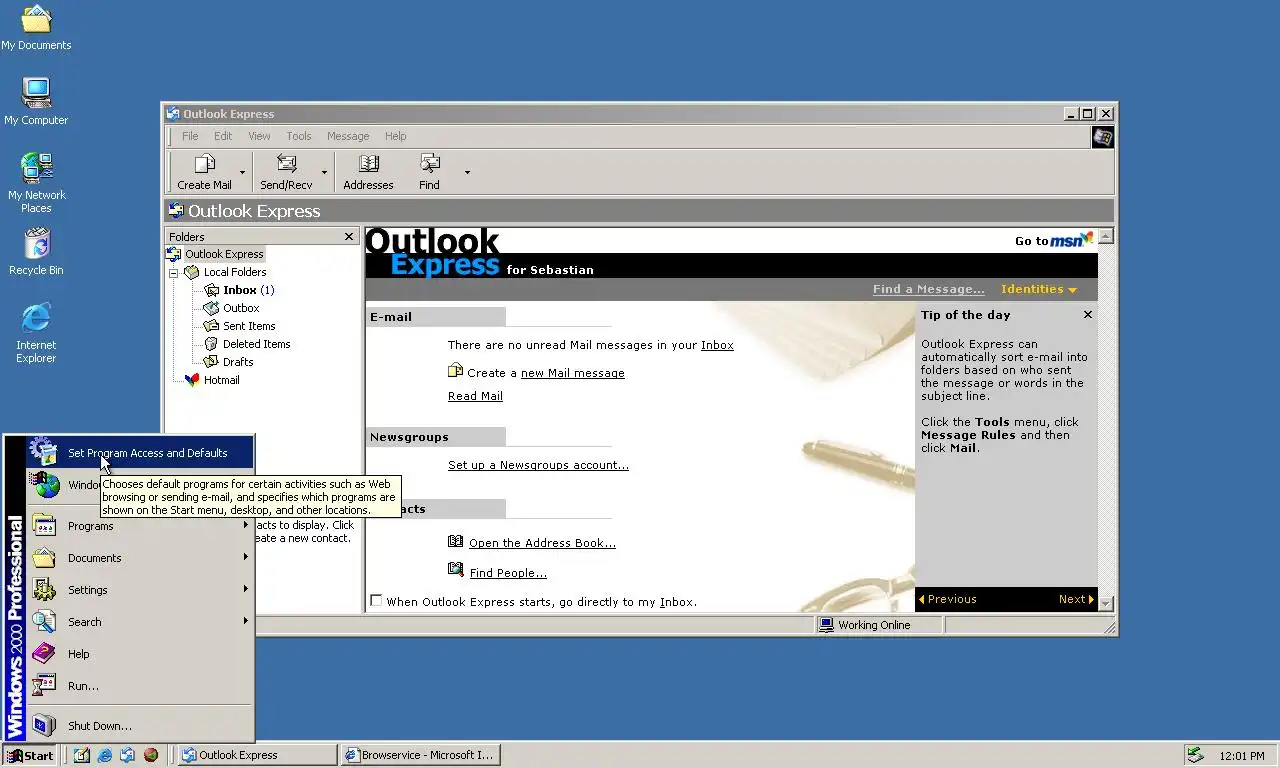Click the Deleted Items folder icon
The height and width of the screenshot is (768, 1280).
[211, 344]
